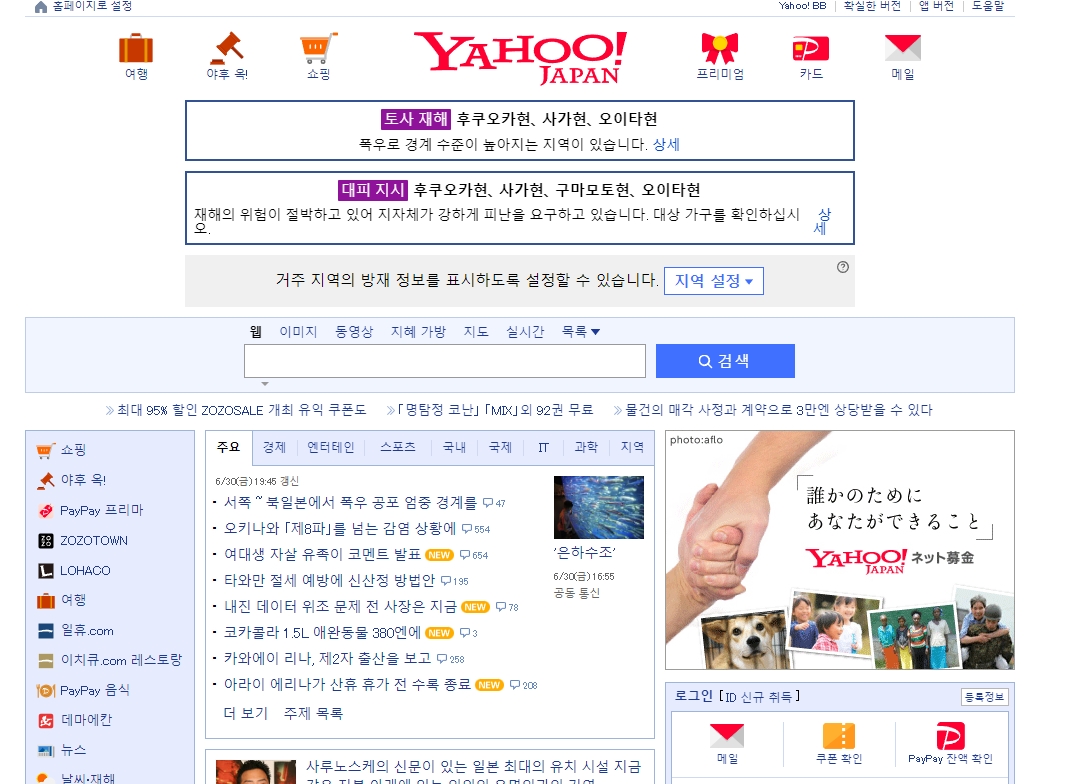Open the travel suitcase icon at top

(x=136, y=48)
